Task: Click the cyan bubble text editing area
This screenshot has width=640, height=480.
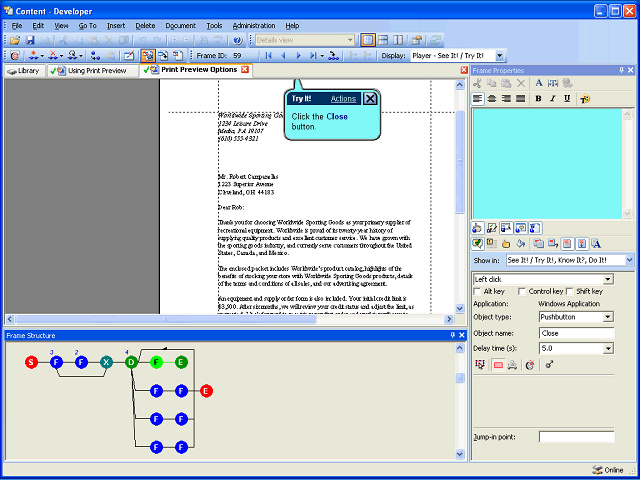Action: tap(547, 164)
